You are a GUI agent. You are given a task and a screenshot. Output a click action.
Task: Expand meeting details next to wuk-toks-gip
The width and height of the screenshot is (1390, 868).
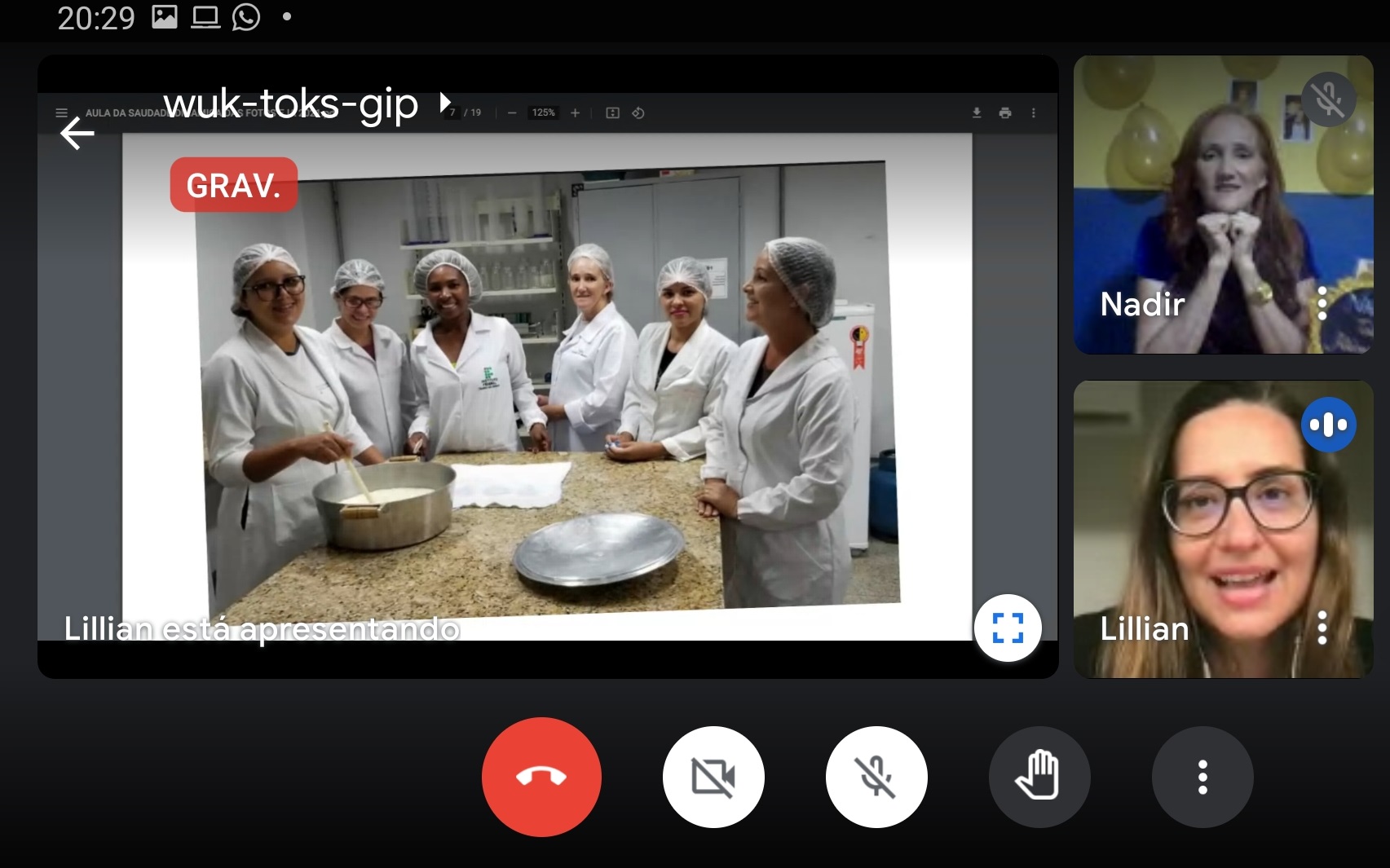click(x=445, y=103)
